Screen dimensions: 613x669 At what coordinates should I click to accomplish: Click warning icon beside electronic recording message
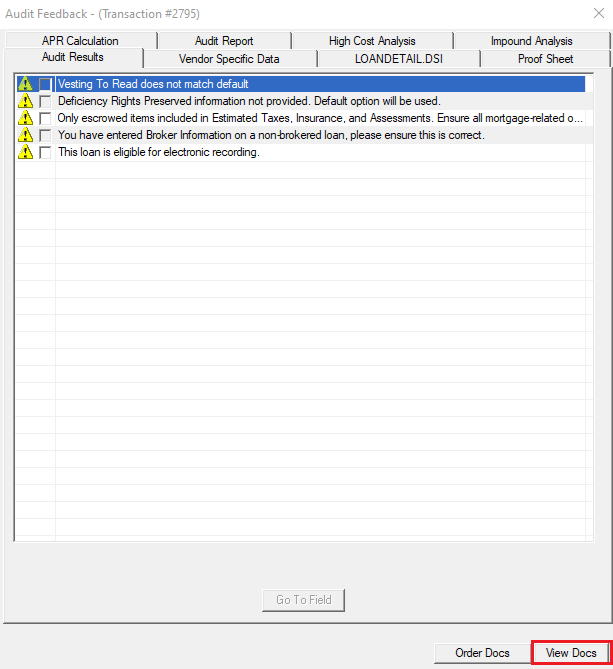(25, 152)
